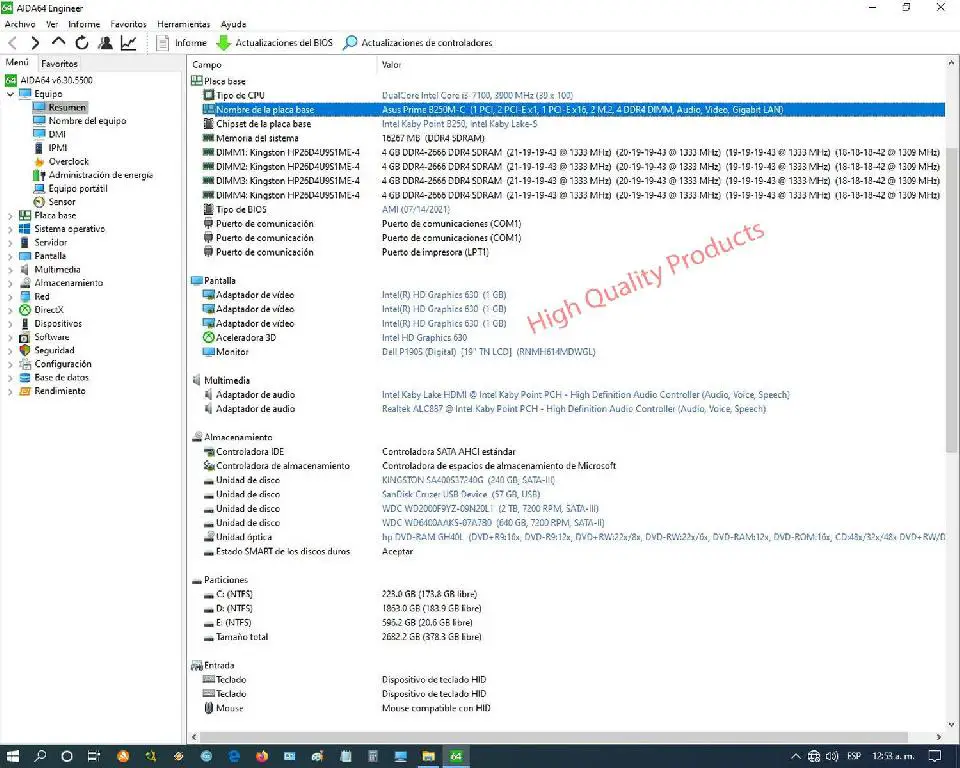Open the Intel Kaby Point B250 chipset link
This screenshot has width=960, height=768.
(459, 124)
